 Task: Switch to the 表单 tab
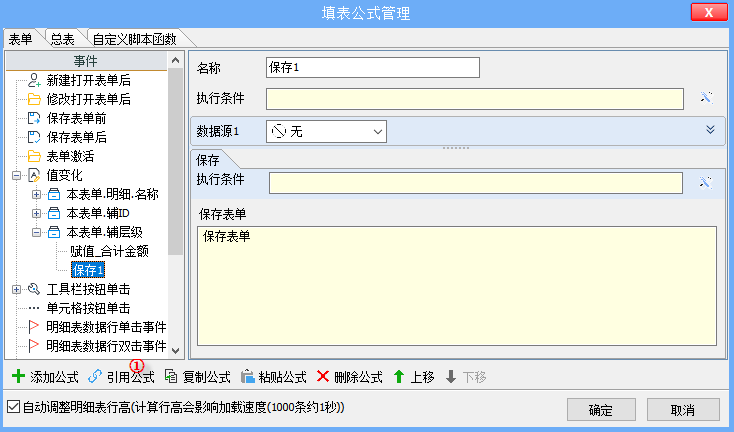[x=21, y=39]
